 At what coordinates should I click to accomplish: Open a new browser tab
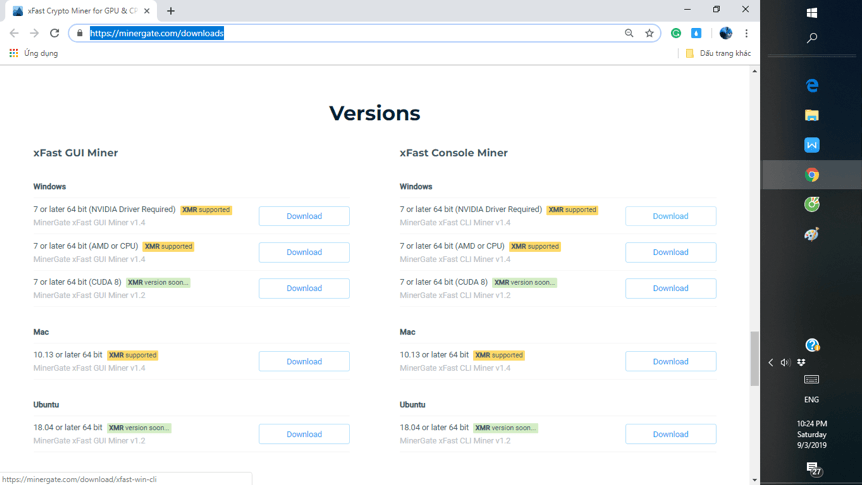(171, 11)
